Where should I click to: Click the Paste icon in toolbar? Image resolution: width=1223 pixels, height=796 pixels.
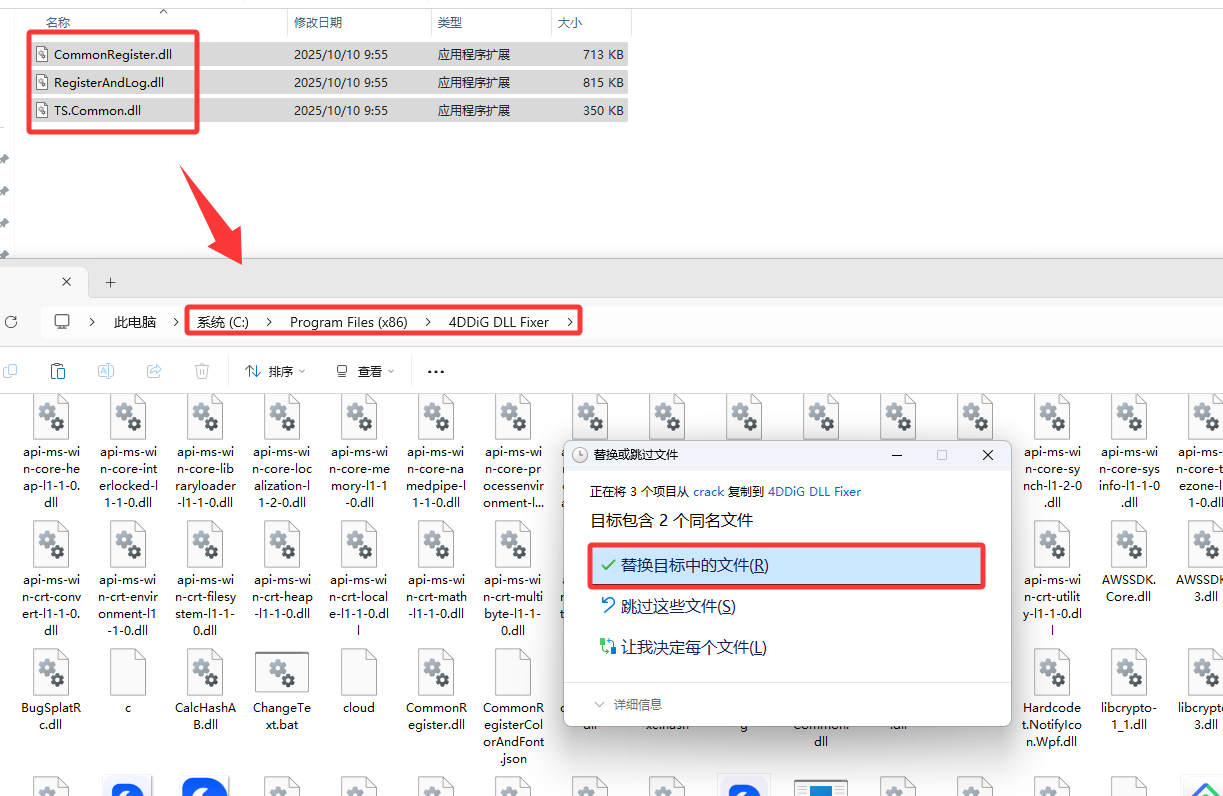[58, 371]
